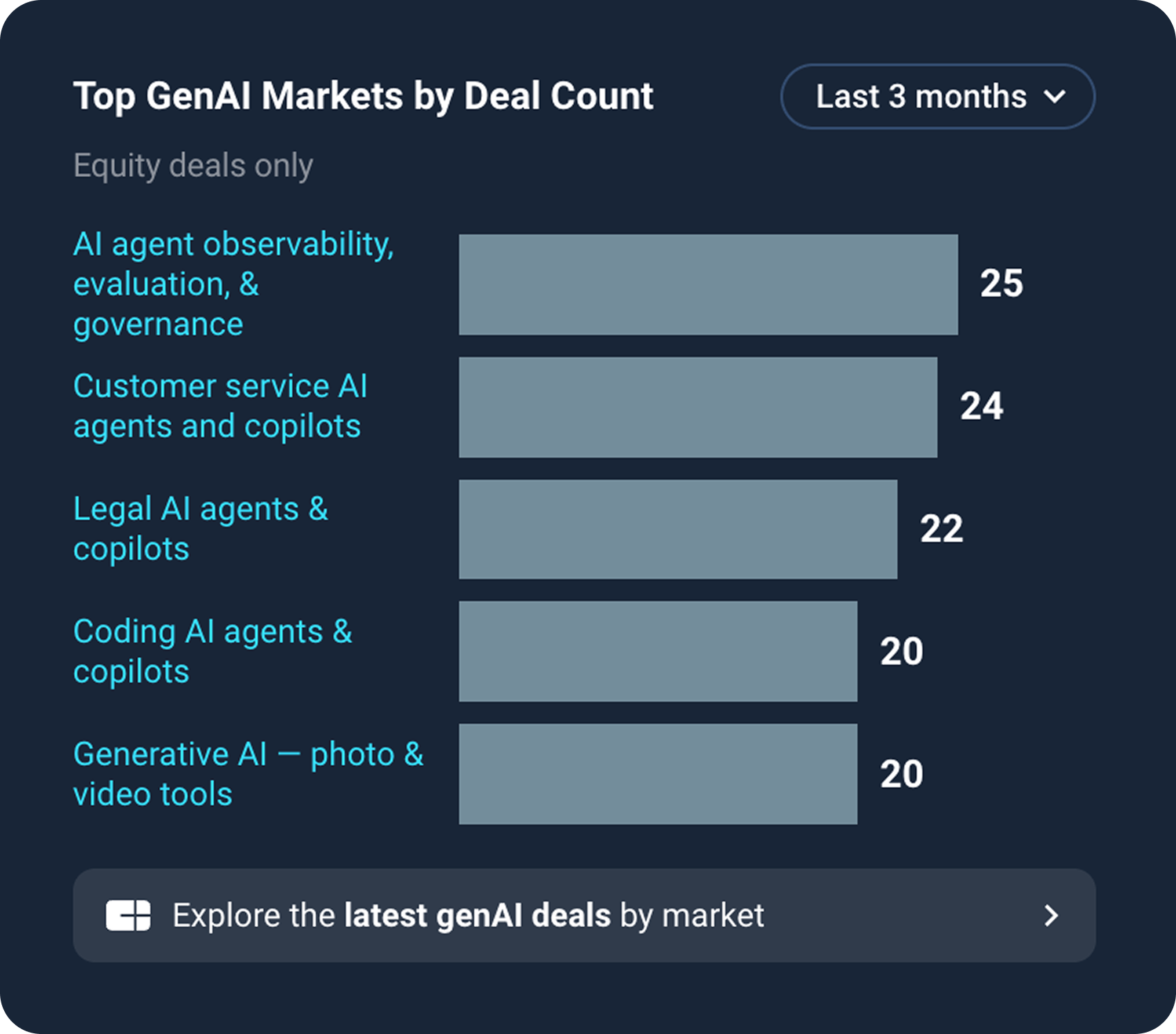Screen dimensions: 1176x1034
Task: Open Customer service AI agents and copilots link
Action: point(219,406)
